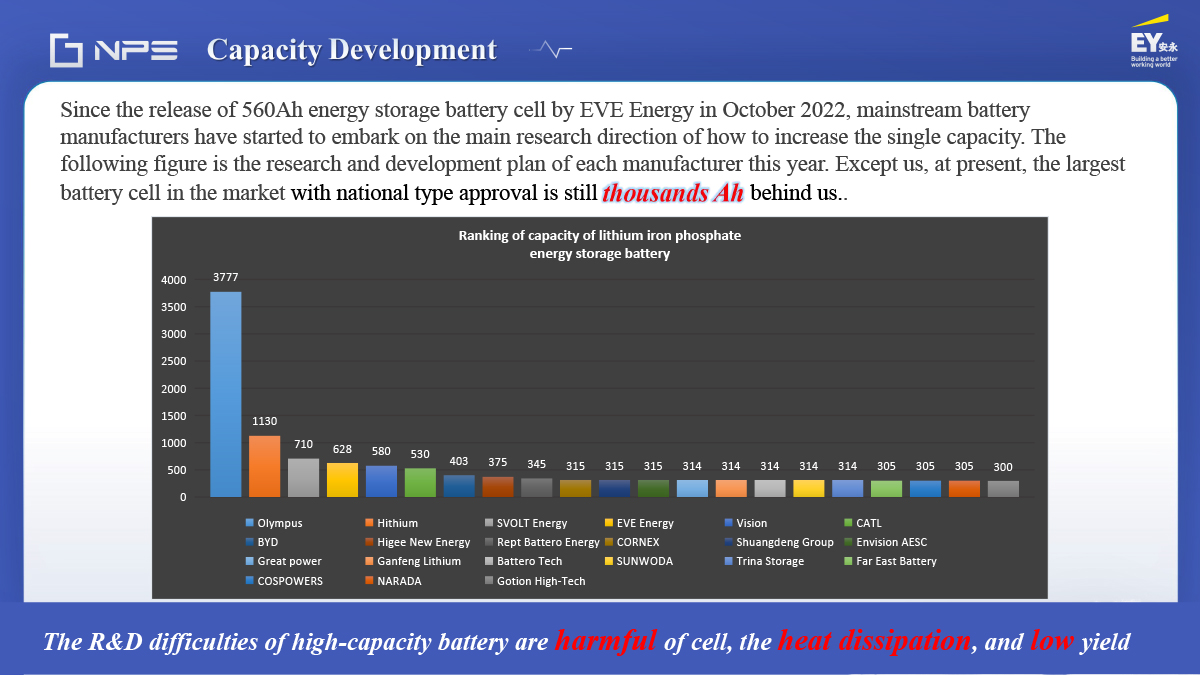Viewport: 1200px width, 675px height.
Task: Click the "1000" y-axis value
Action: tap(174, 443)
